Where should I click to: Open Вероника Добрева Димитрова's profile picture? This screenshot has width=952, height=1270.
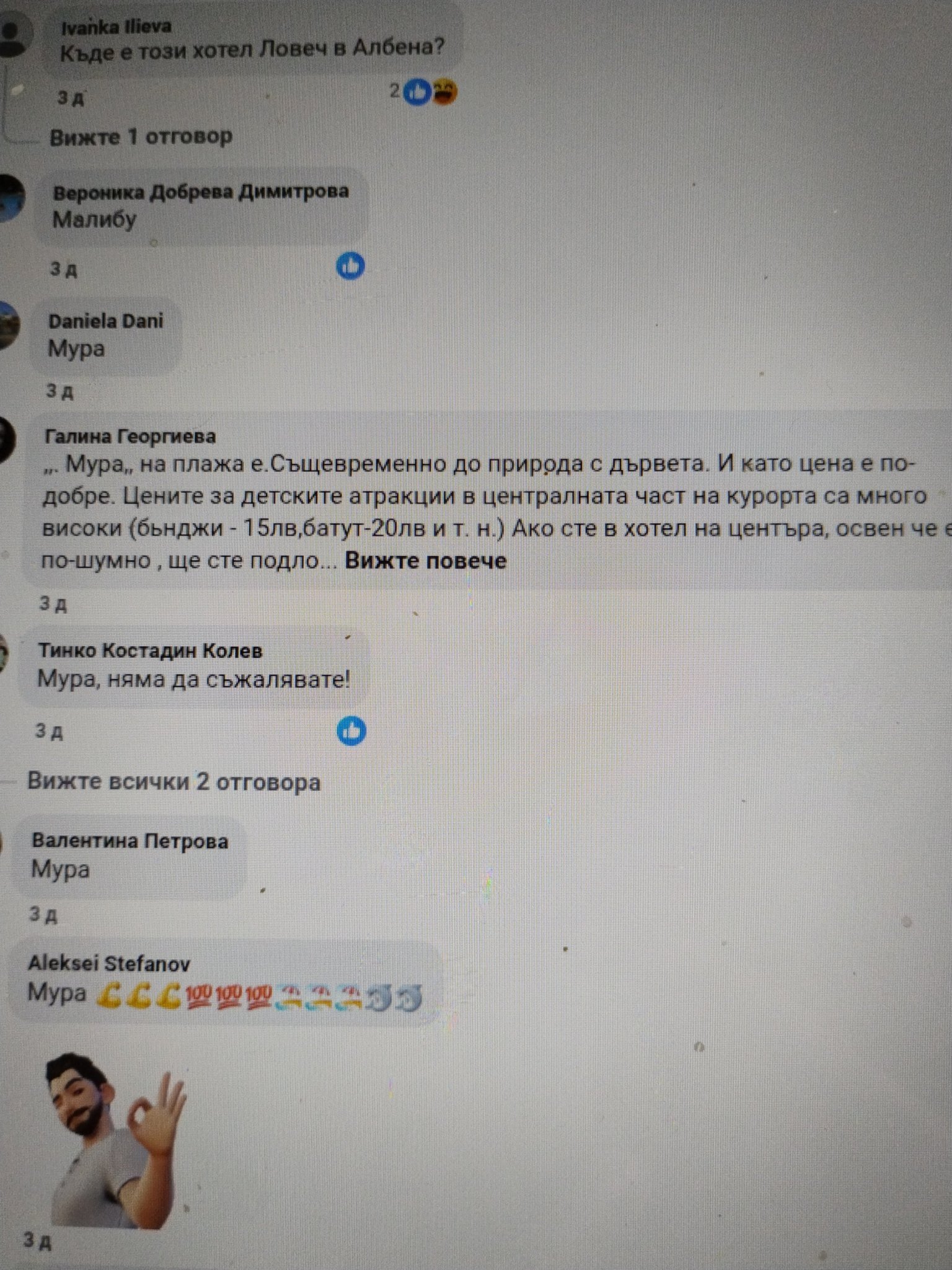[x=11, y=198]
